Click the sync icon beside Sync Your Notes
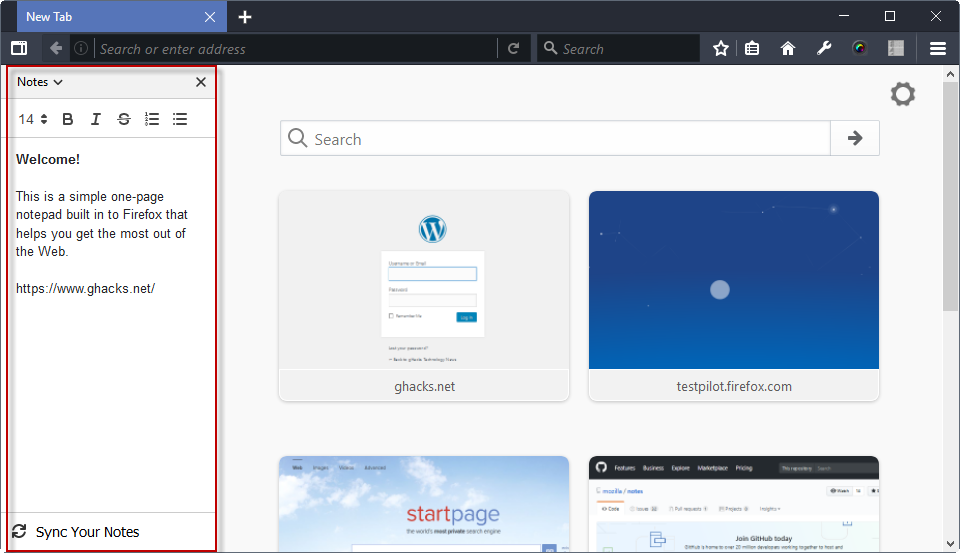 20,531
